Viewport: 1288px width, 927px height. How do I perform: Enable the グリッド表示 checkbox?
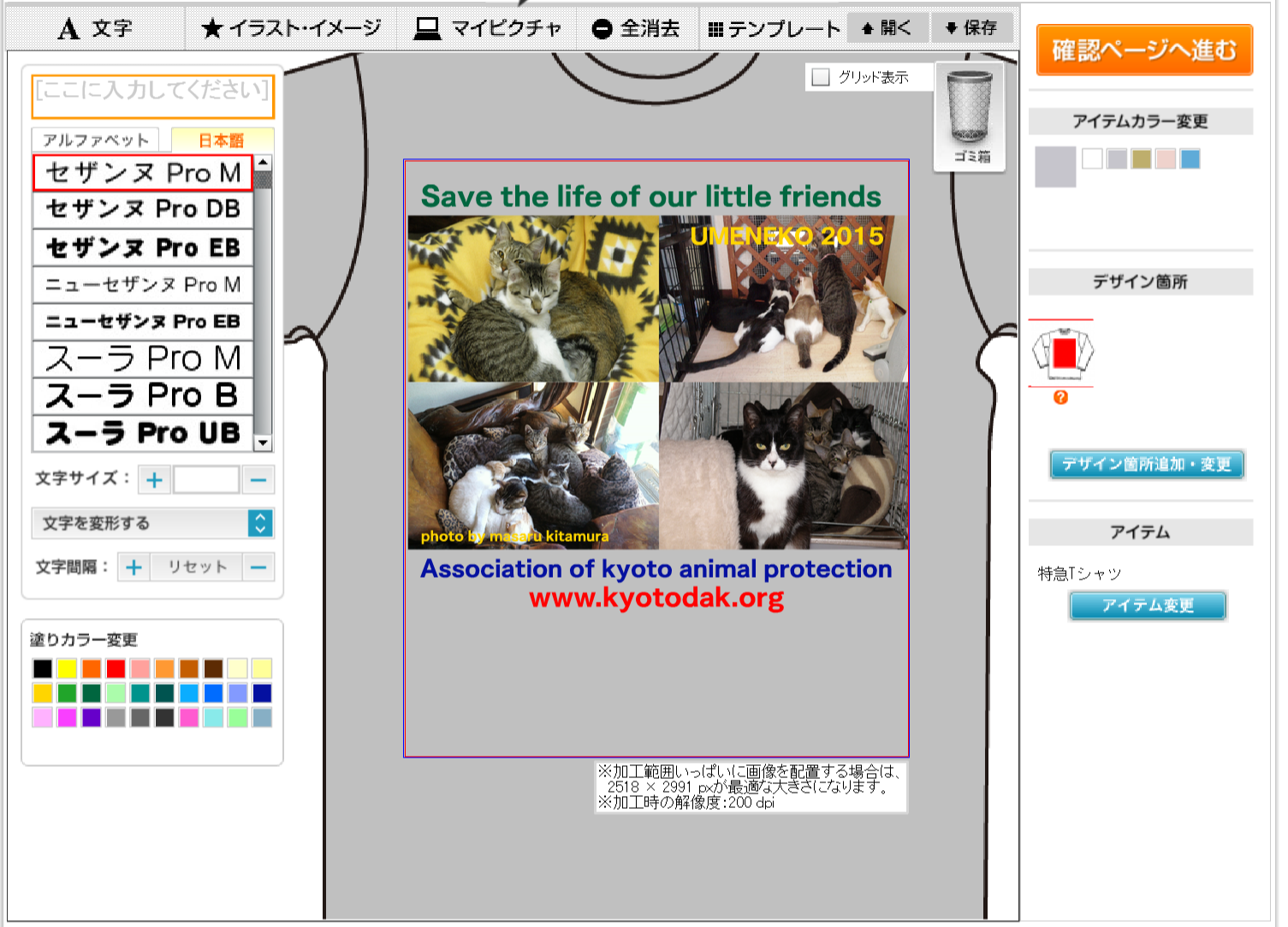821,77
